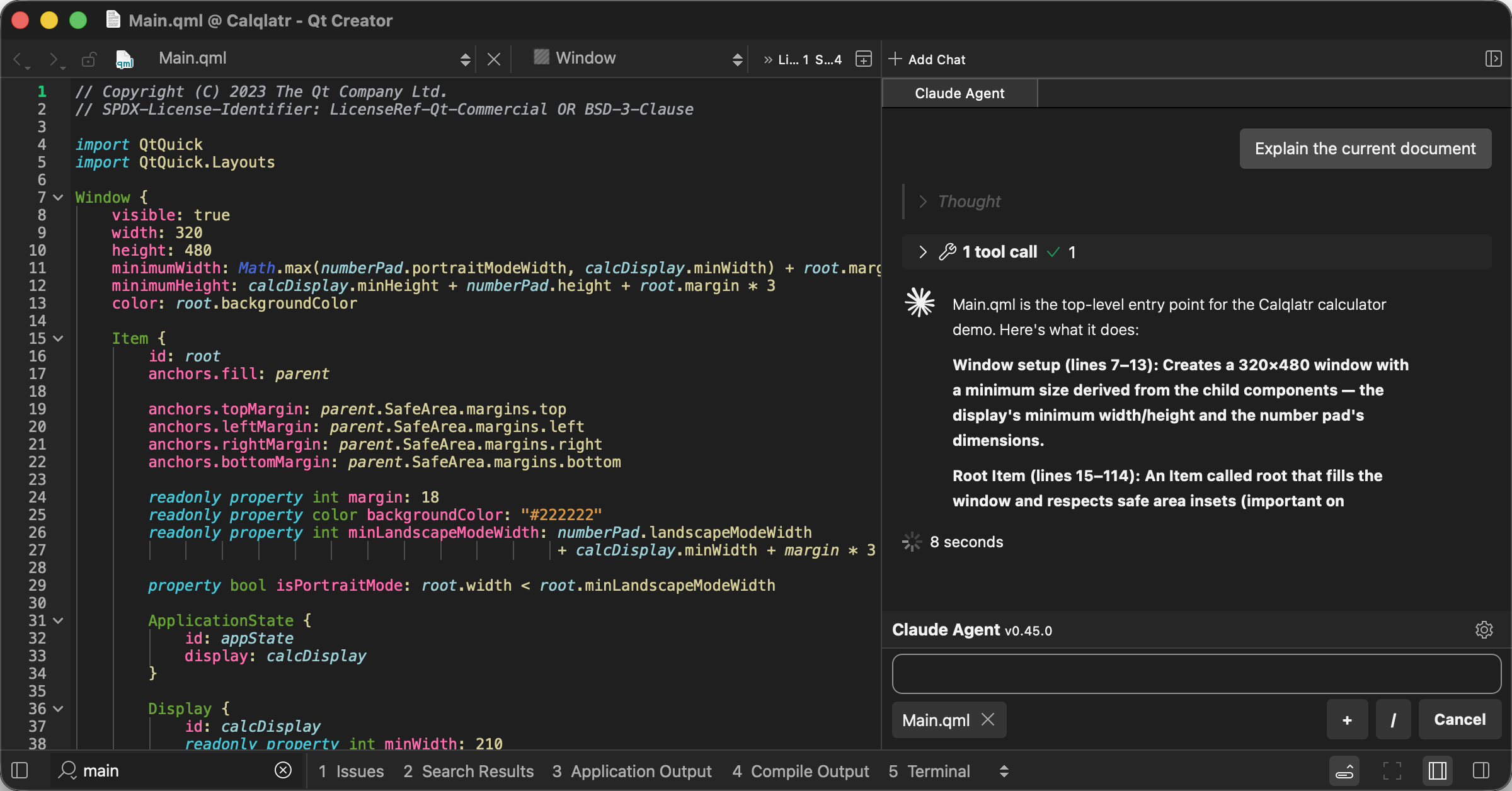Click the wrench icon of tool call
The height and width of the screenshot is (791, 1512).
coord(948,252)
